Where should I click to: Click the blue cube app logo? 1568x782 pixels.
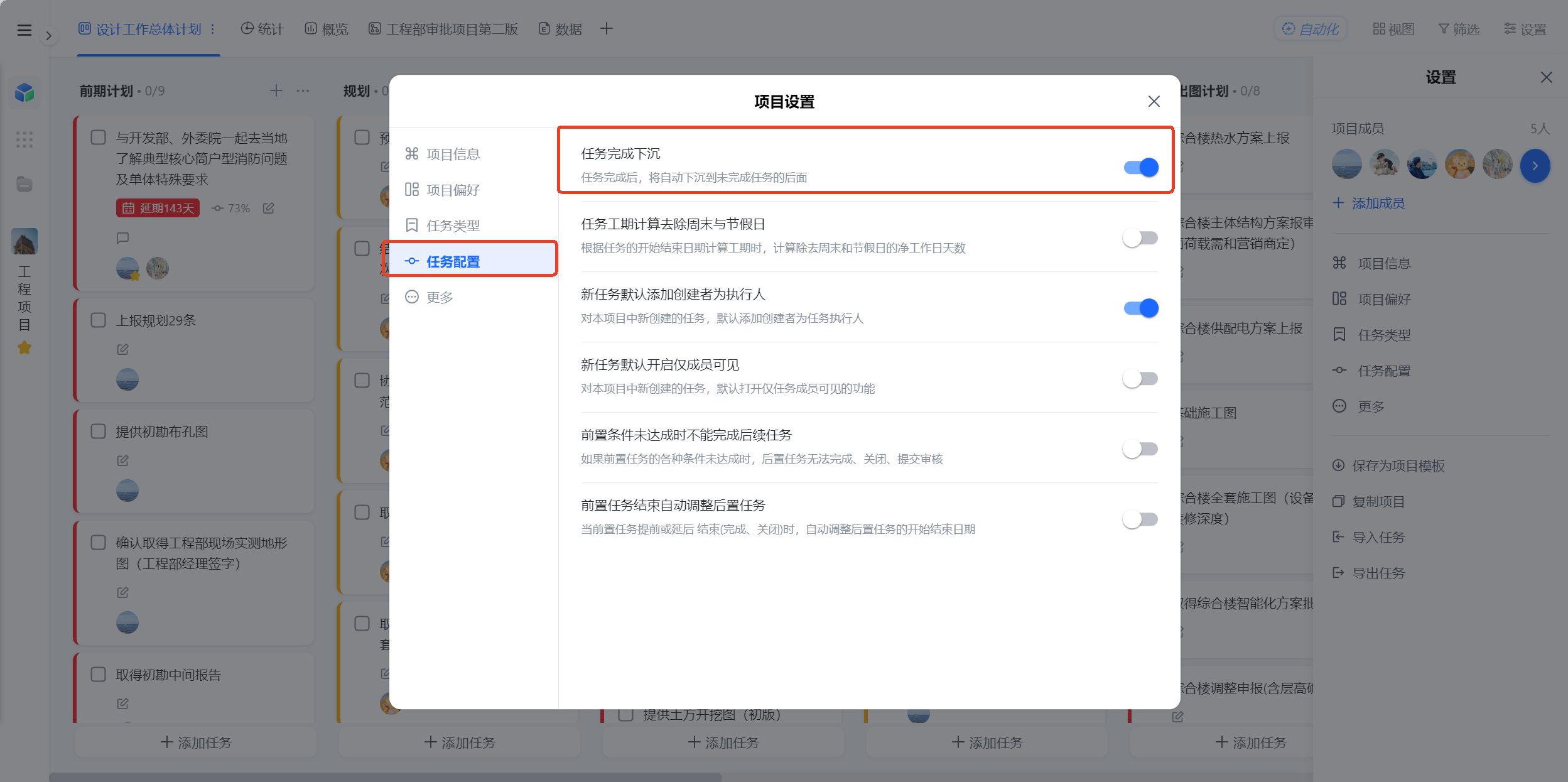(x=24, y=93)
